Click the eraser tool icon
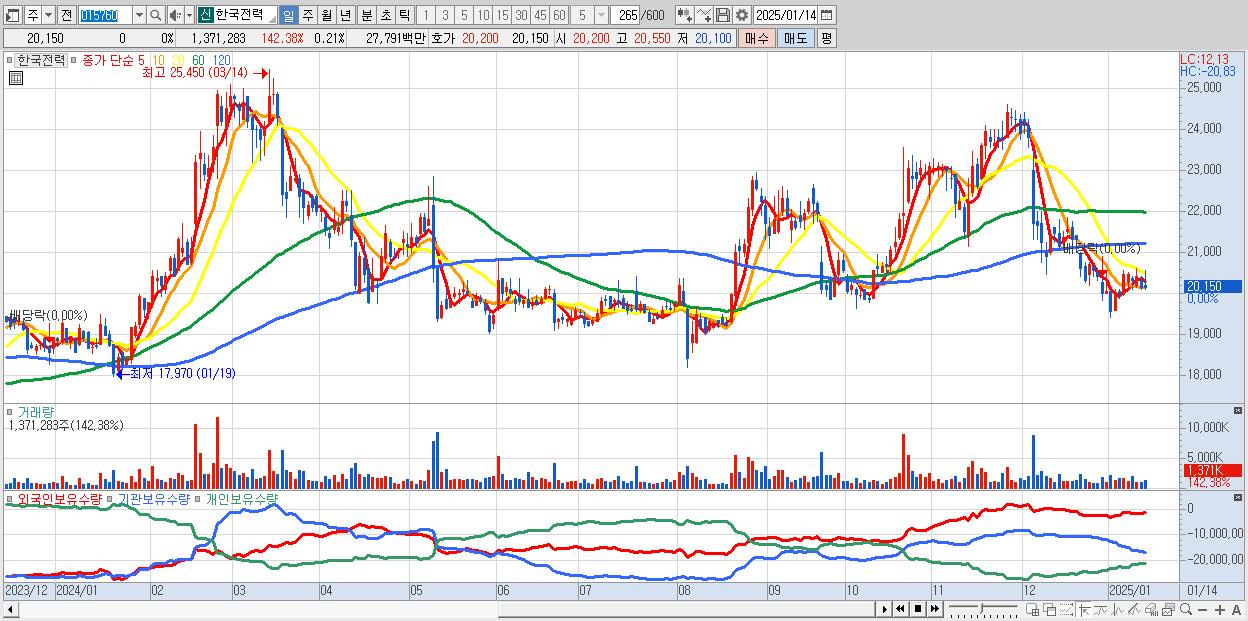The image size is (1248, 621). 1151,610
